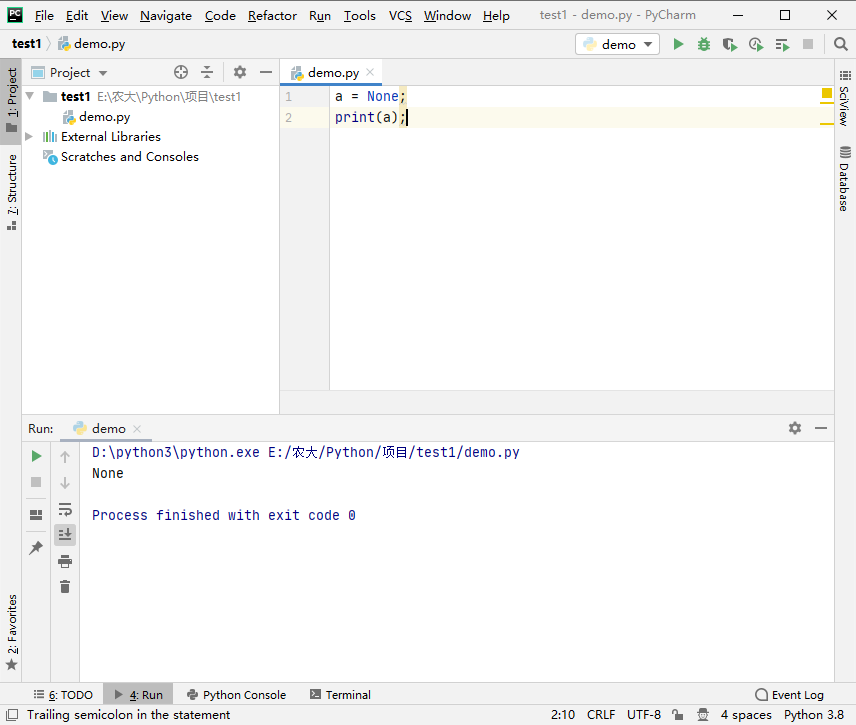Image resolution: width=856 pixels, height=725 pixels.
Task: Expand the External Libraries tree node
Action: click(29, 137)
